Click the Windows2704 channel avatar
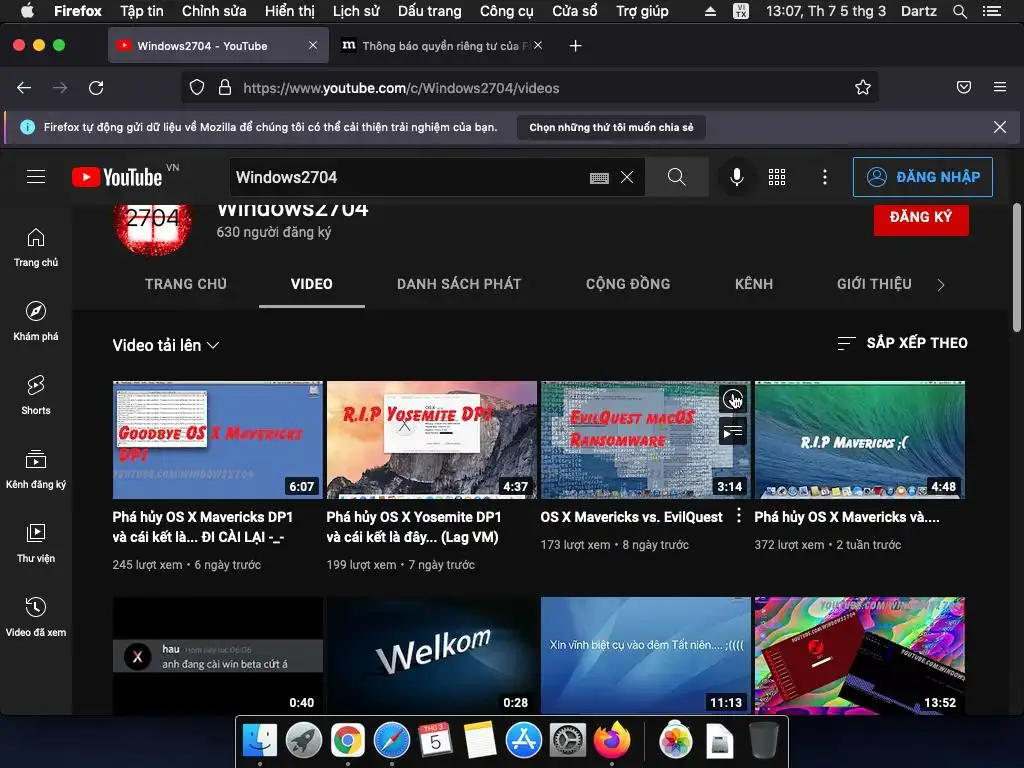The height and width of the screenshot is (768, 1024). [x=153, y=229]
